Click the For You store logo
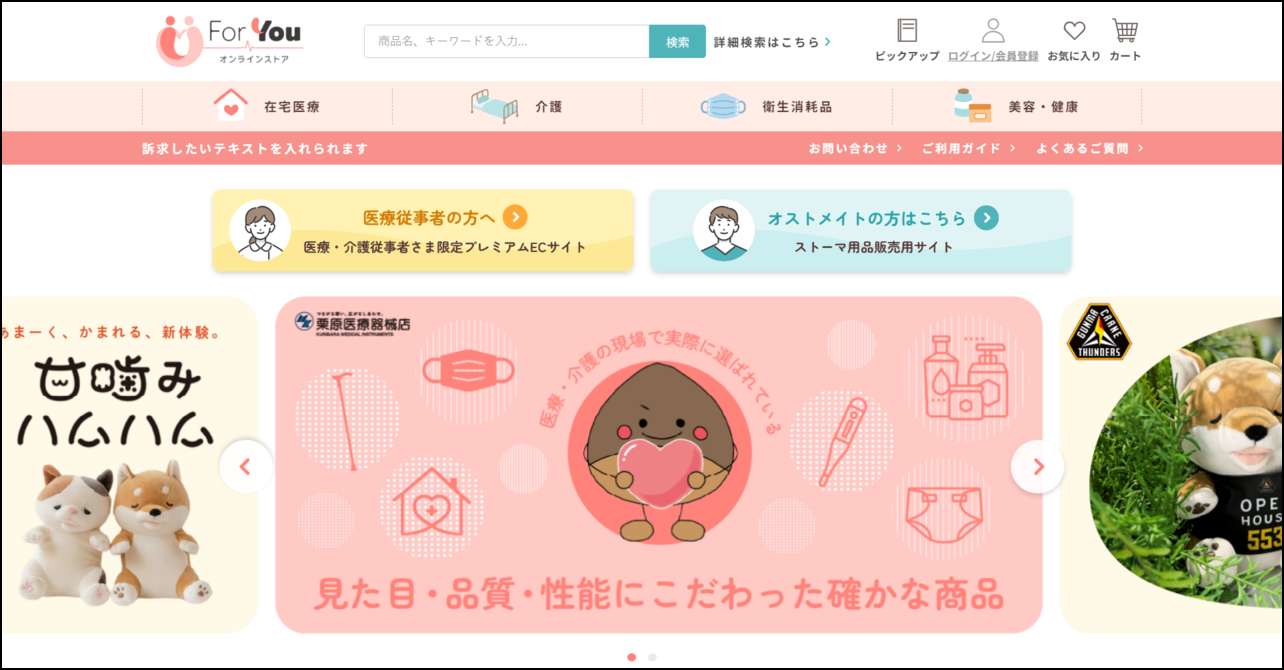Screen dimensions: 1284x670 229,41
